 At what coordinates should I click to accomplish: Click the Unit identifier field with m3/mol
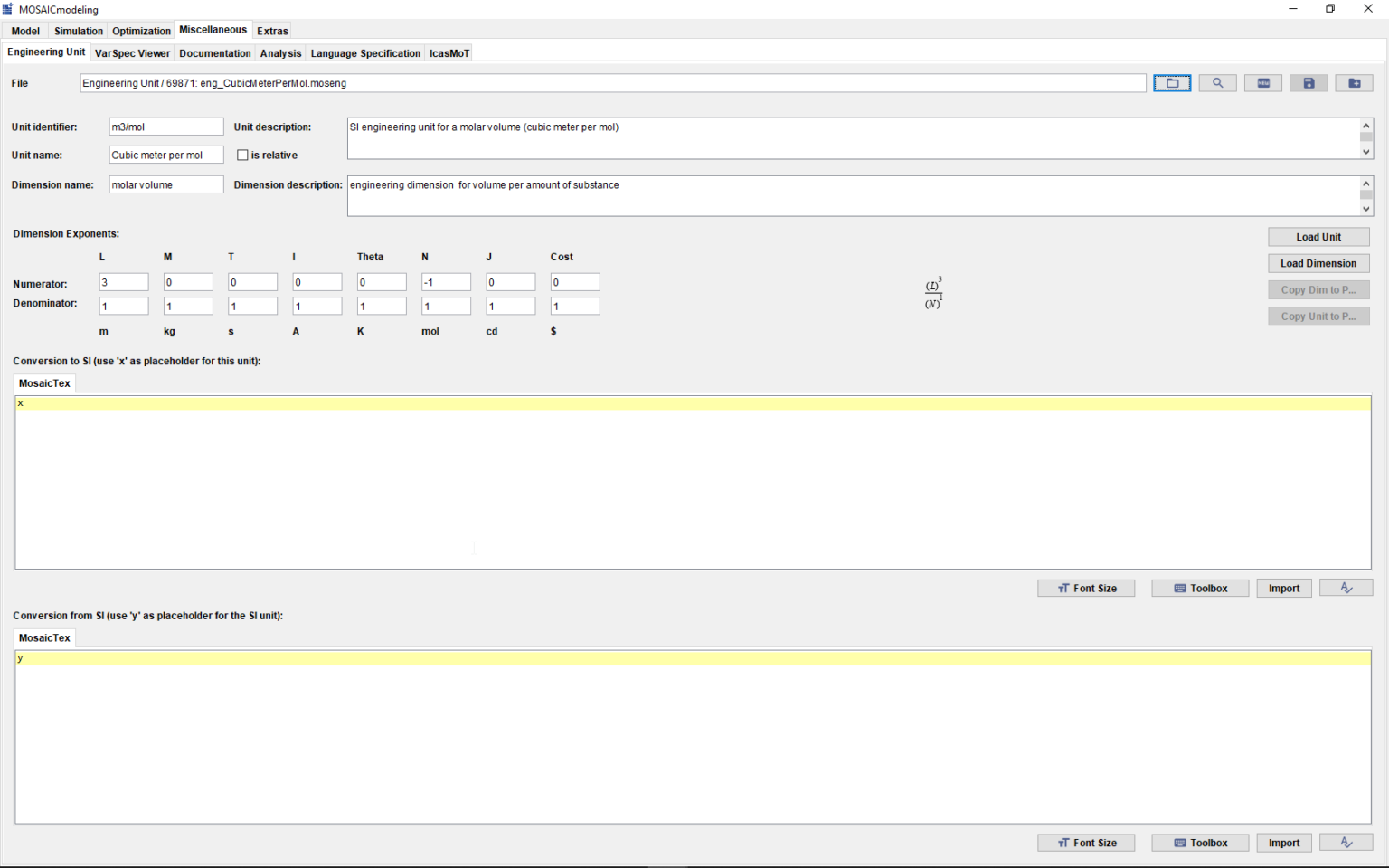coord(165,127)
